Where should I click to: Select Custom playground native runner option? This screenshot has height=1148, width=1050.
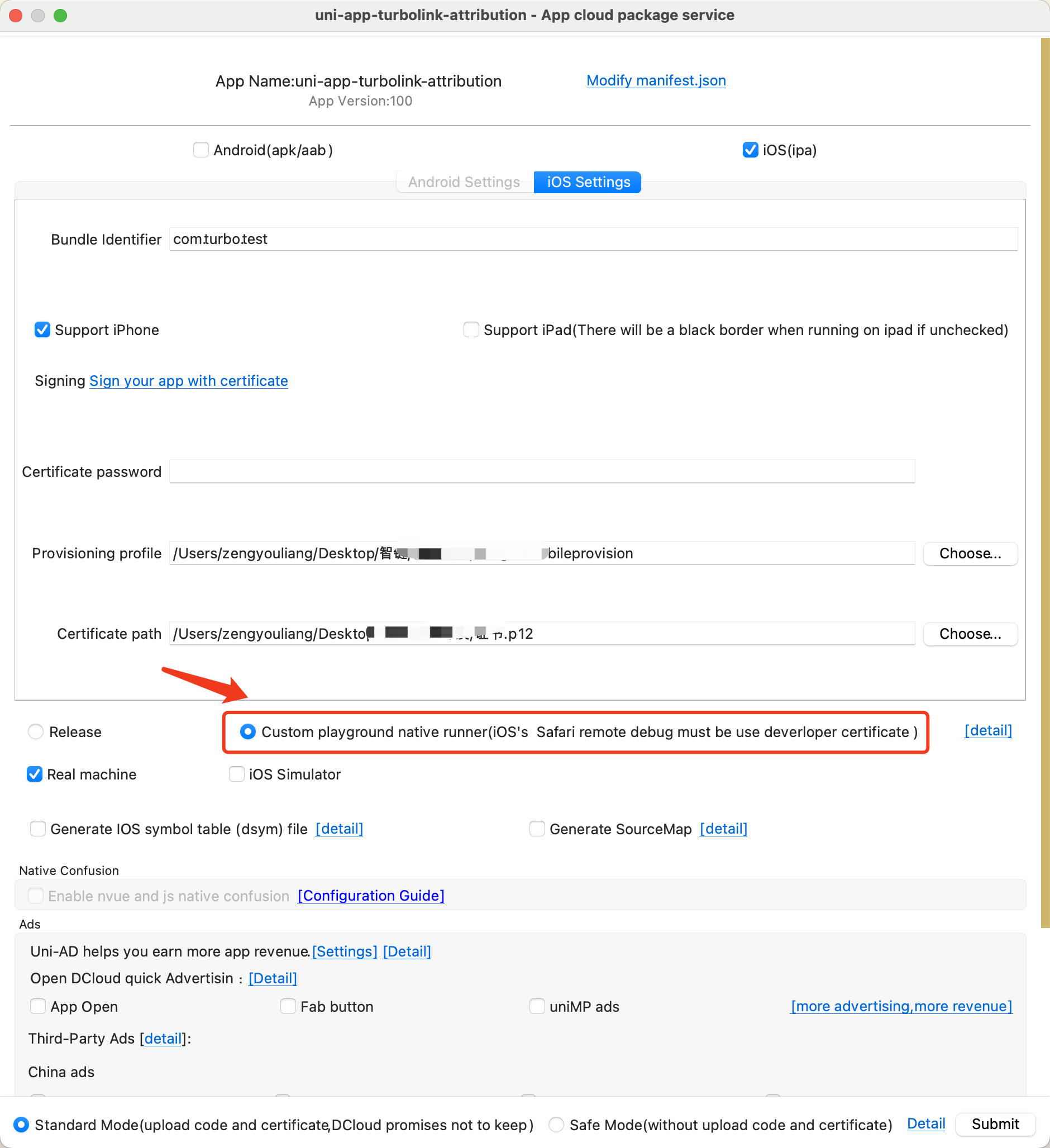click(248, 731)
